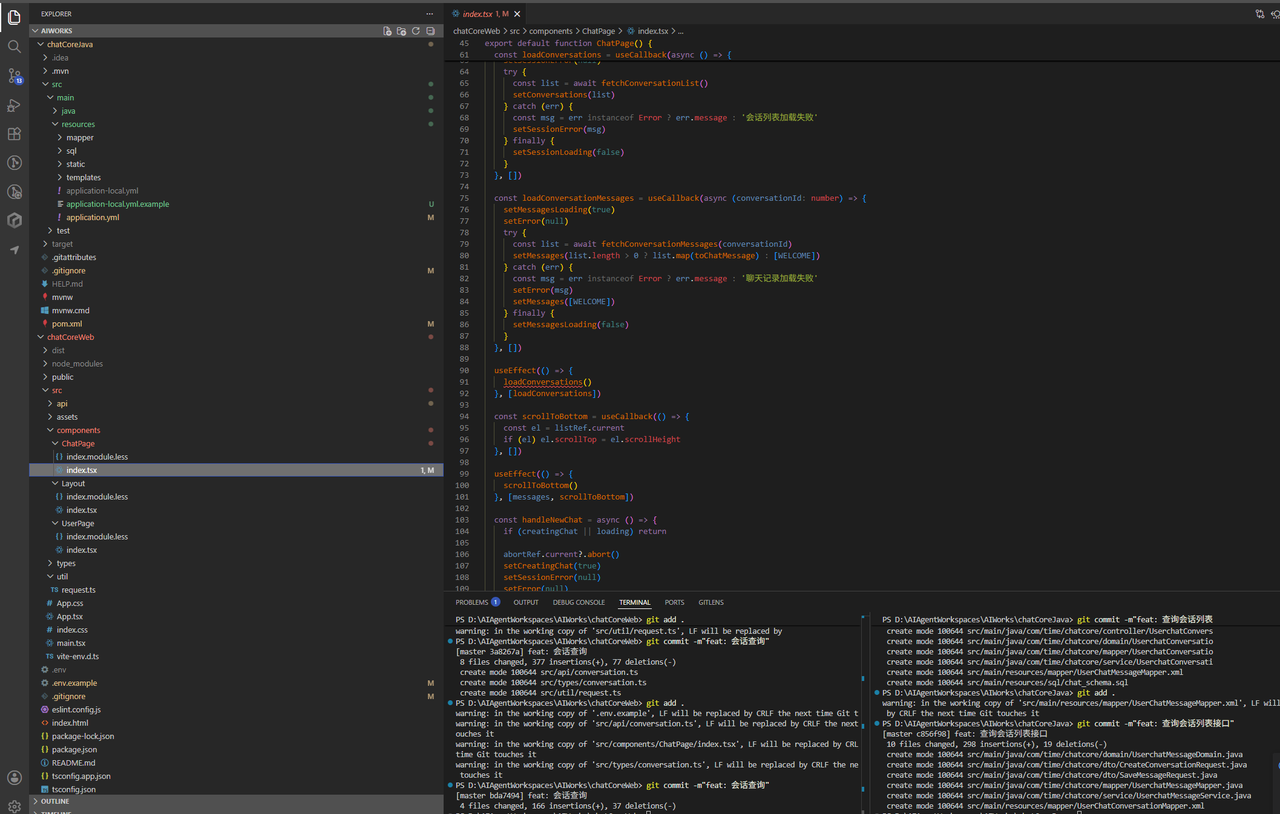This screenshot has width=1280, height=814.
Task: Switch to the OUTPUT panel tab
Action: [526, 602]
